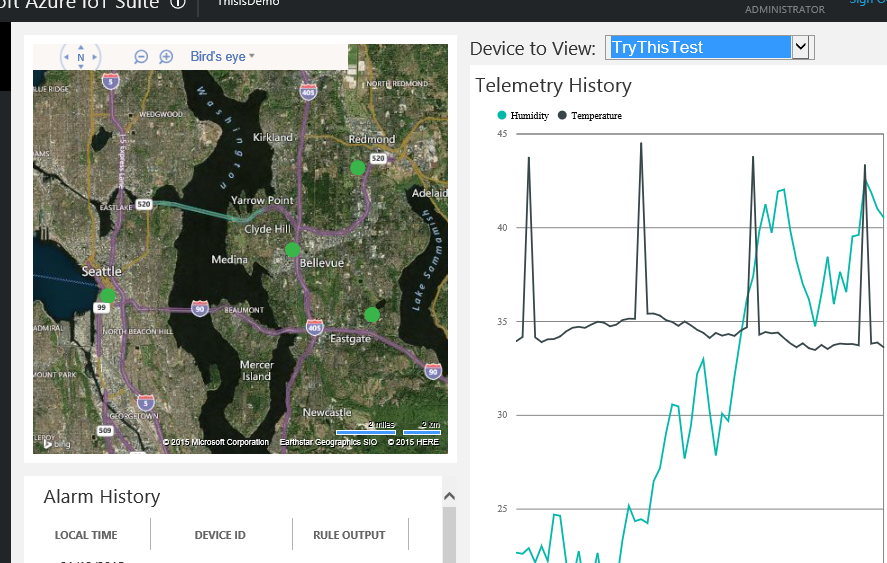
Task: Click the LOCAL TIME column header
Action: point(86,535)
